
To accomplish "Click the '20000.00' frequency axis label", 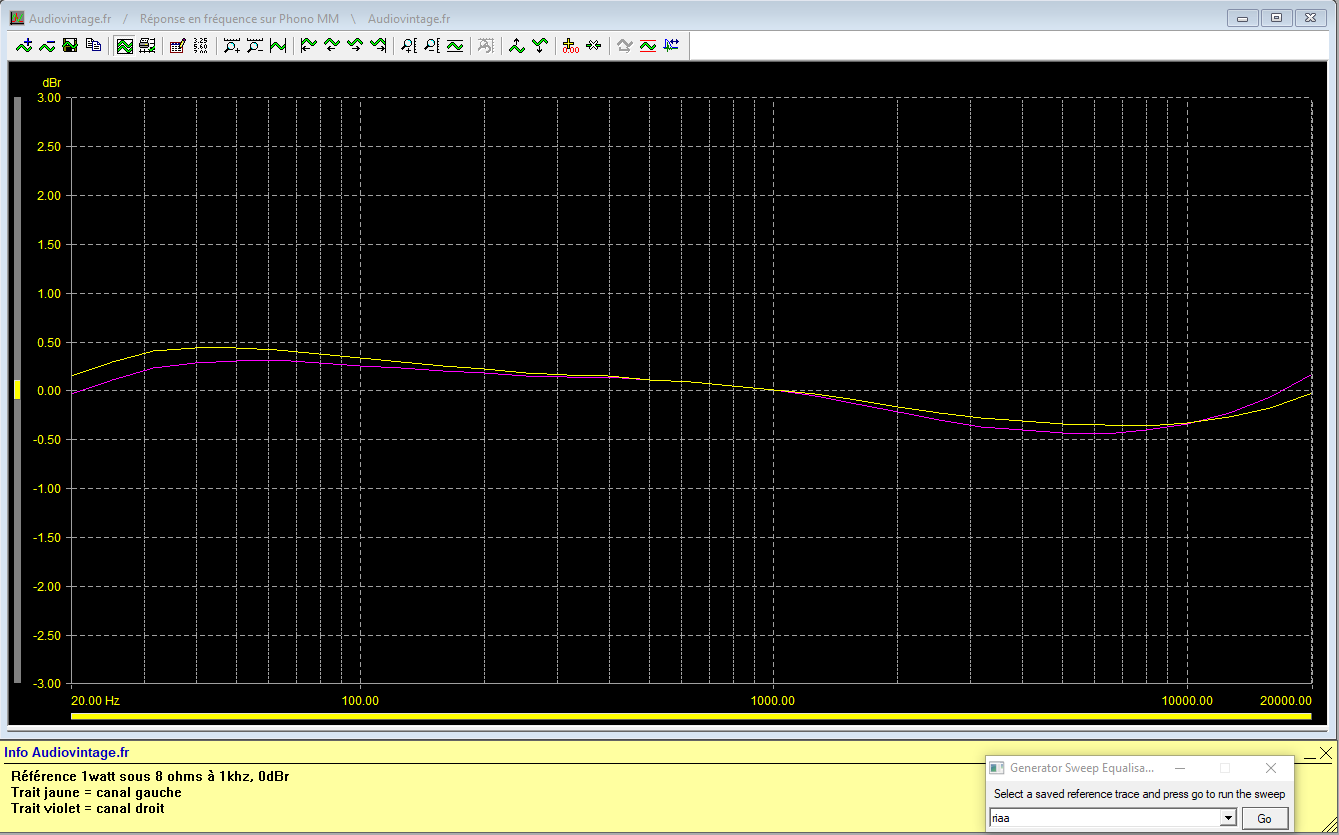I will [x=1285, y=701].
